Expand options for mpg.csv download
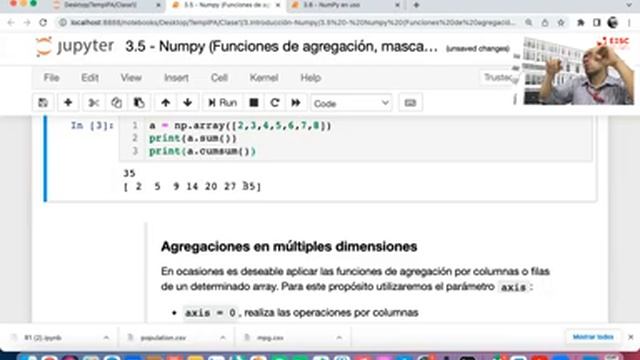 339,338
